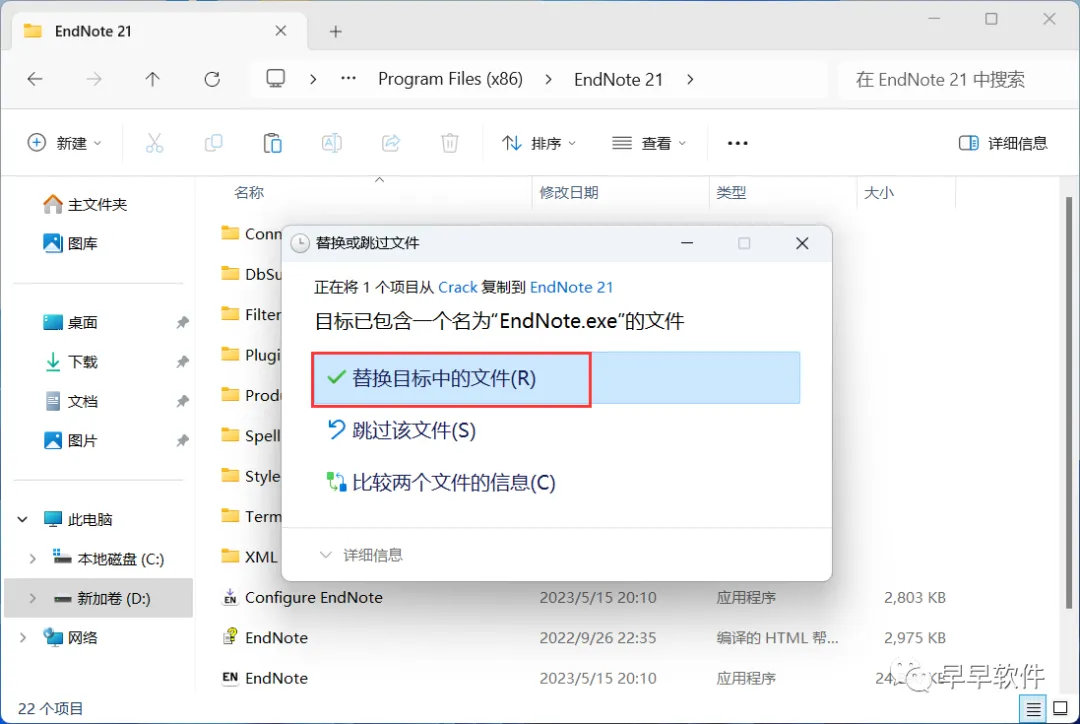The height and width of the screenshot is (724, 1080).
Task: Go up one folder level
Action: coord(152,79)
